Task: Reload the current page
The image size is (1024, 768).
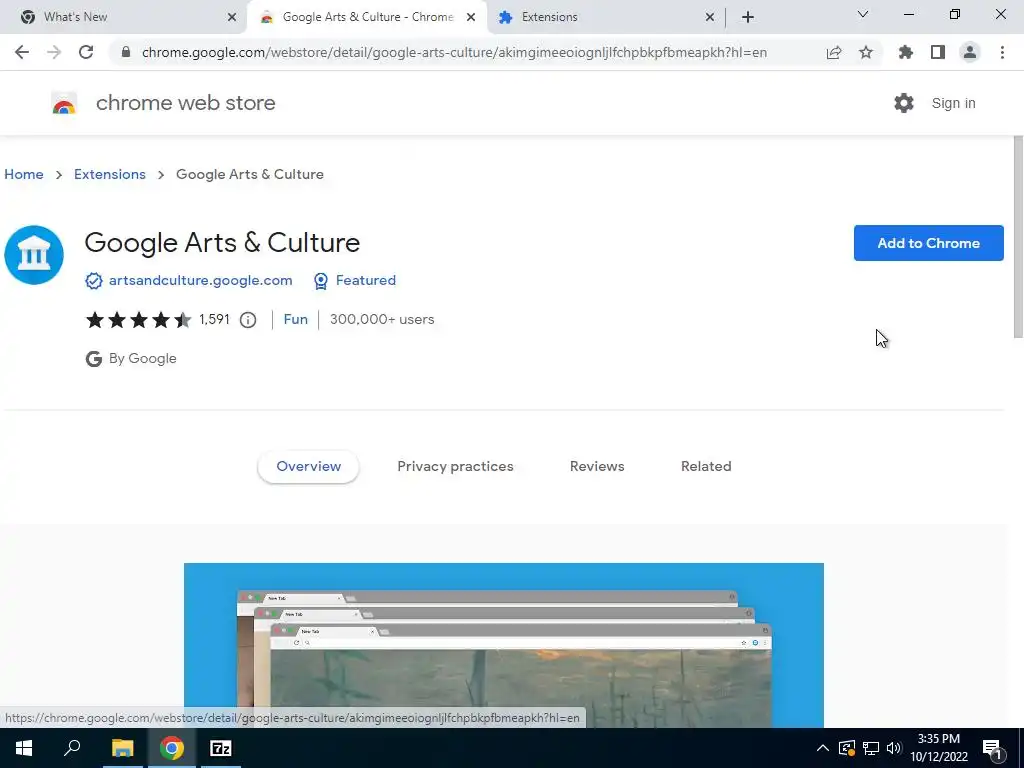Action: coord(86,52)
